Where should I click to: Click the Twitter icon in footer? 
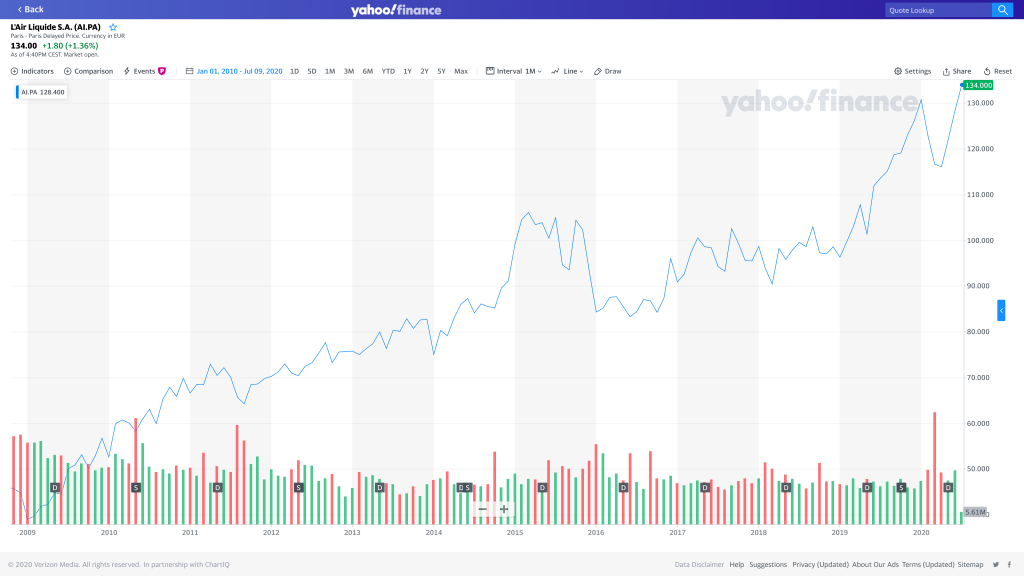pyautogui.click(x=996, y=564)
